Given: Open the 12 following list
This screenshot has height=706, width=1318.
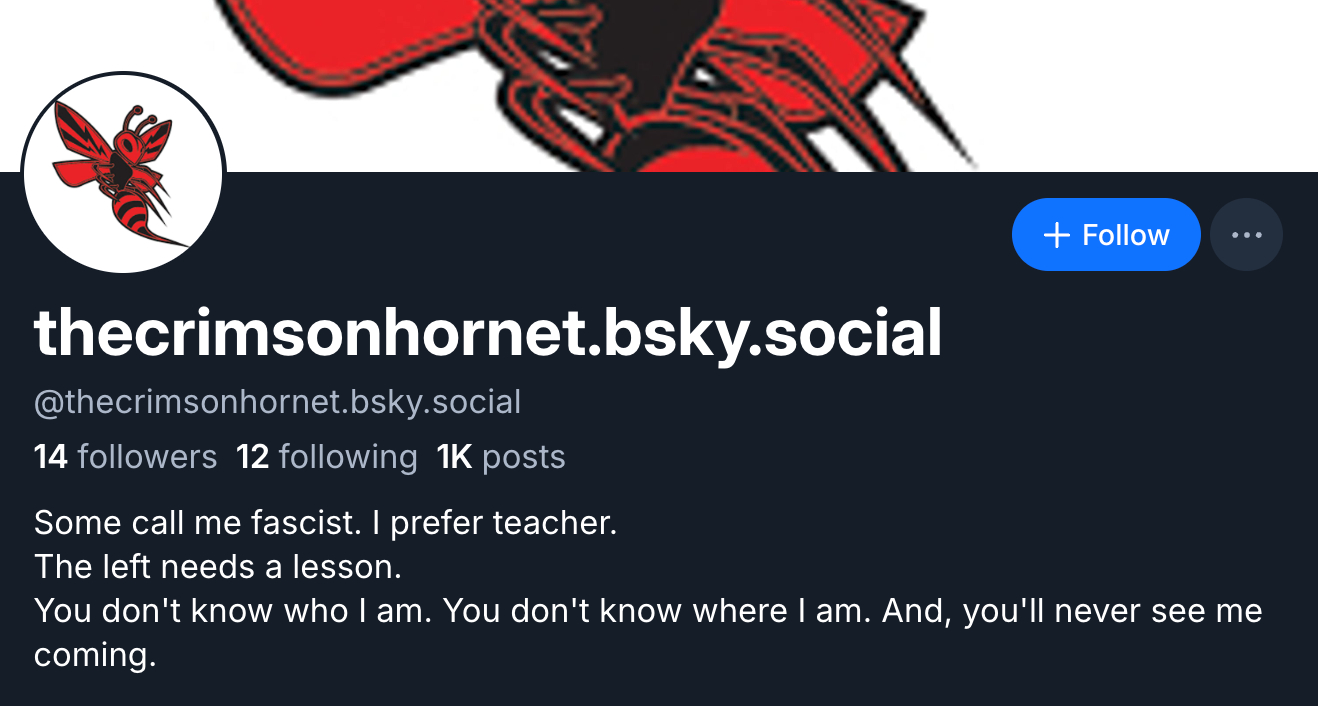Looking at the screenshot, I should pos(327,457).
